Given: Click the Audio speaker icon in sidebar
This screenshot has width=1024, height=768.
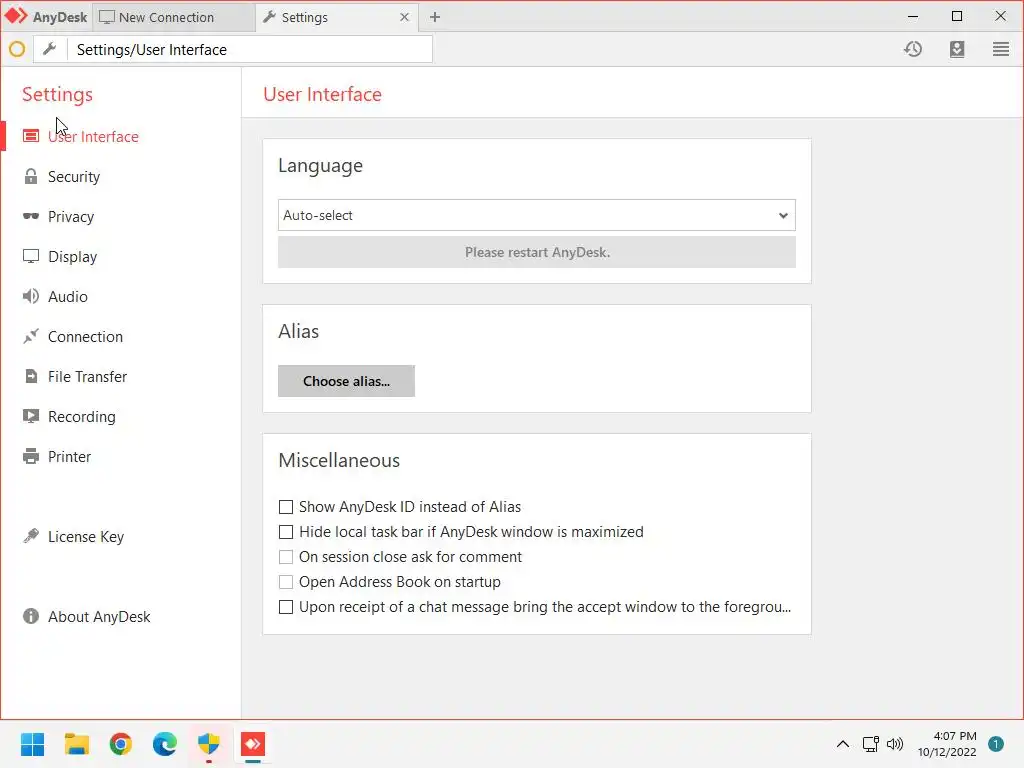Looking at the screenshot, I should [x=31, y=296].
